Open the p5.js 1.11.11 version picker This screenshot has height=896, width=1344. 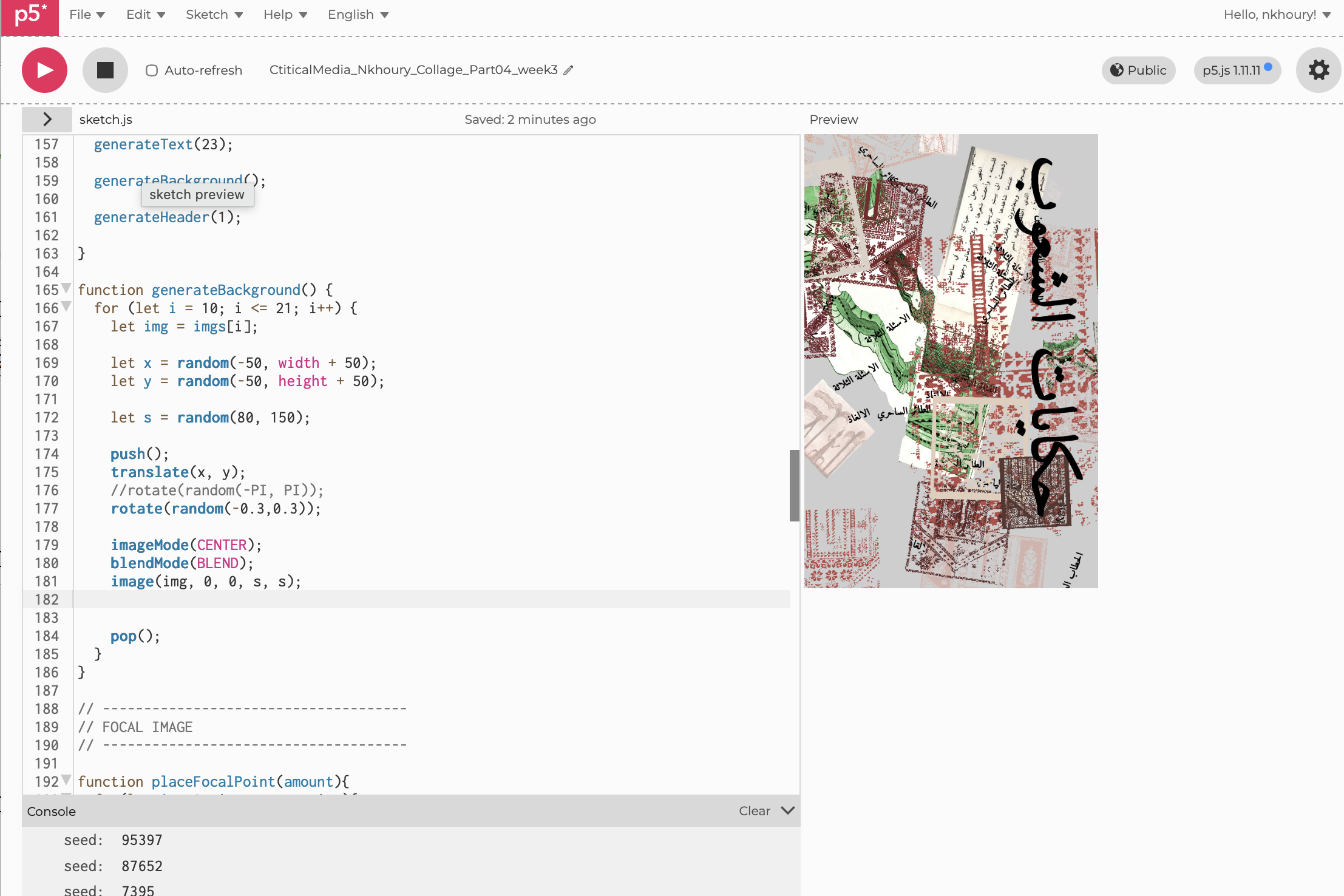[x=1237, y=70]
